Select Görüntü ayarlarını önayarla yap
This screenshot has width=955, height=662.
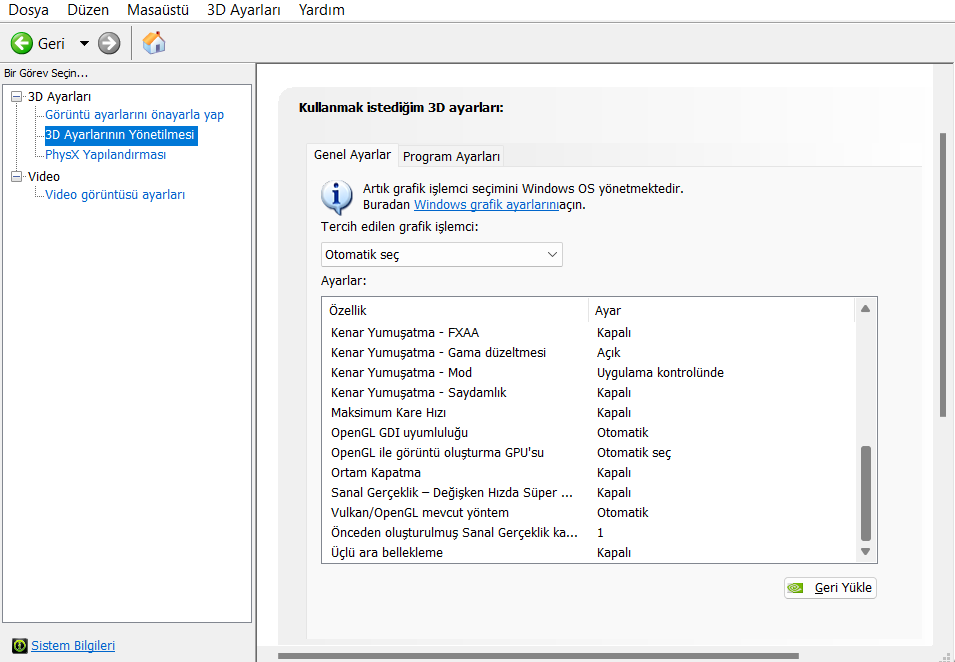(x=135, y=114)
